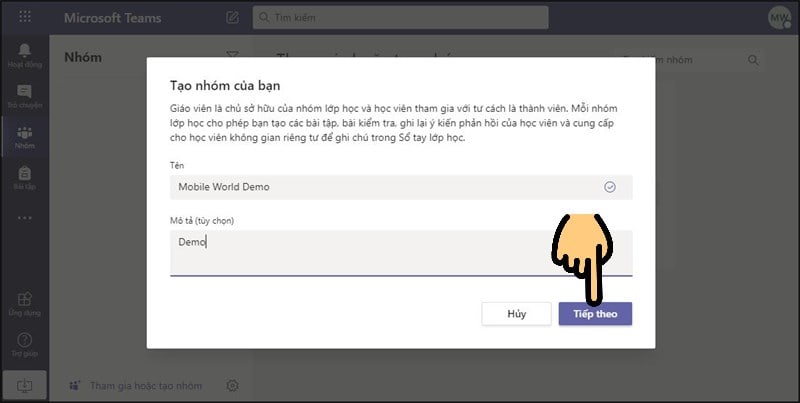Click the Hủy cancel button
Screen dimensions: 800x403
(x=516, y=314)
